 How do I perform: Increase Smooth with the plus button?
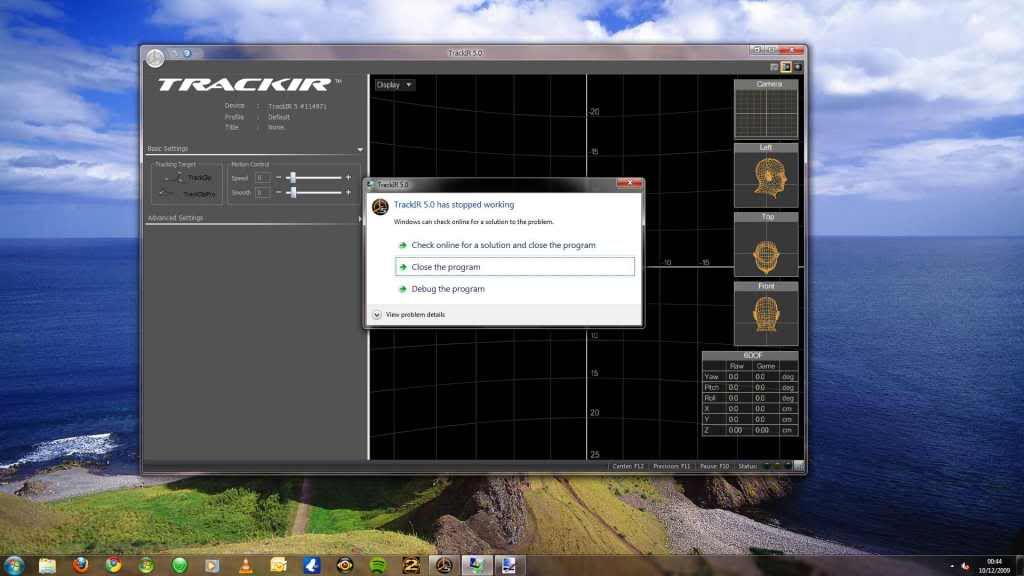348,193
